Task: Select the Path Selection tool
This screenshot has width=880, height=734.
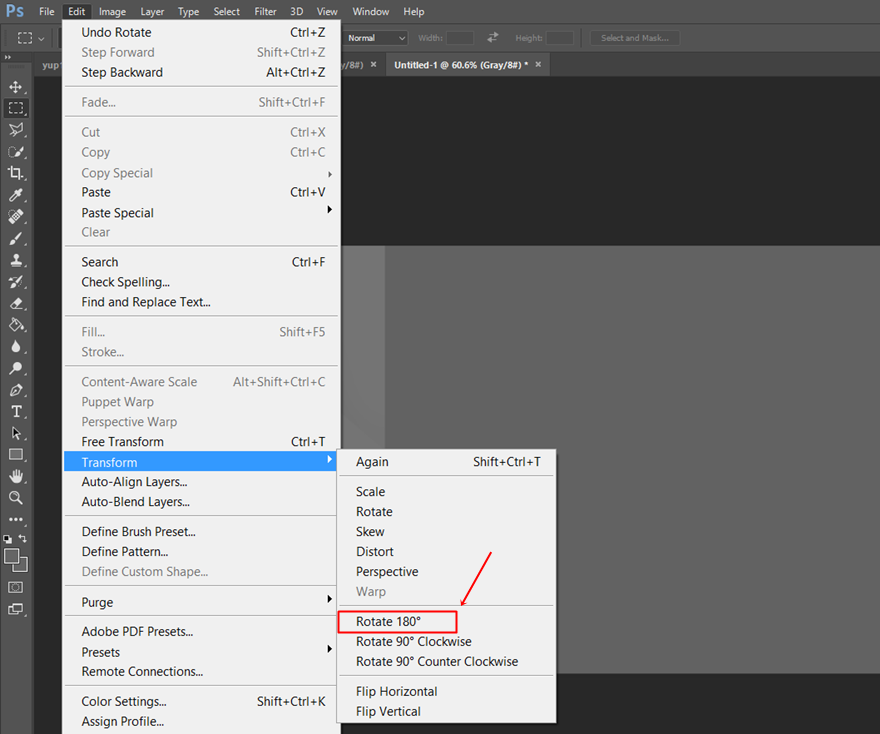Action: click(16, 433)
